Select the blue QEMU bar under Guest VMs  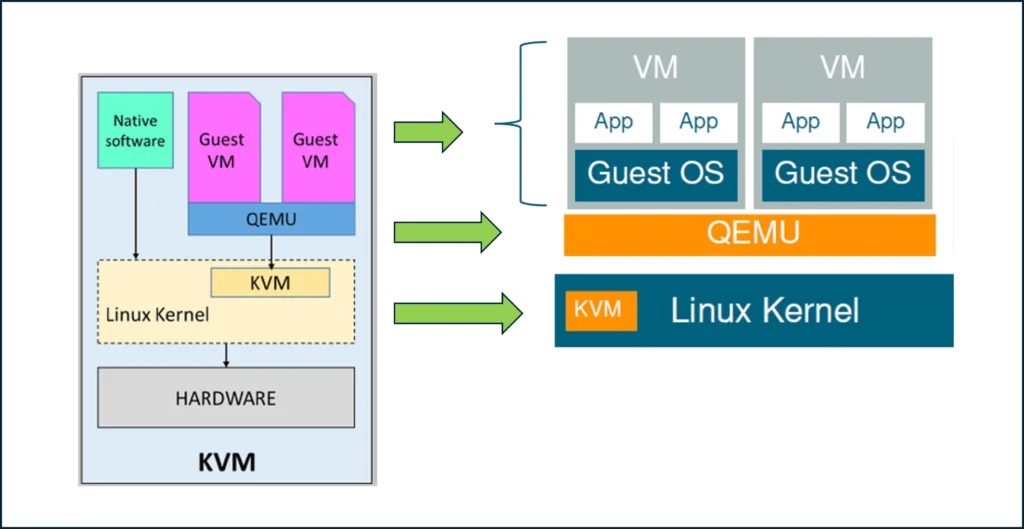click(x=271, y=219)
